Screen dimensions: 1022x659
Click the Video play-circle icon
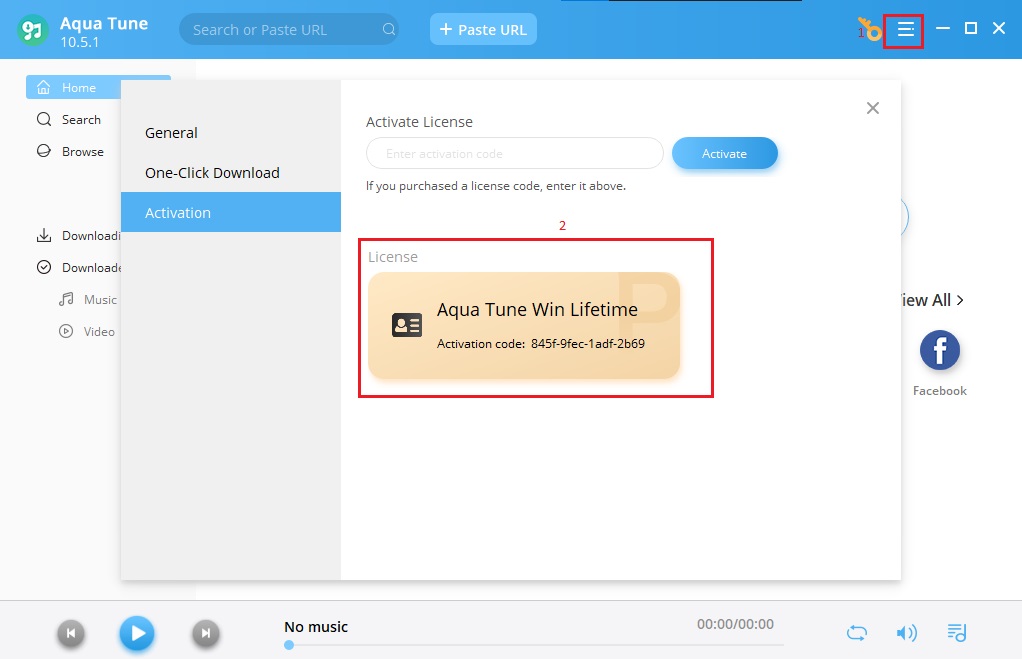[x=66, y=331]
